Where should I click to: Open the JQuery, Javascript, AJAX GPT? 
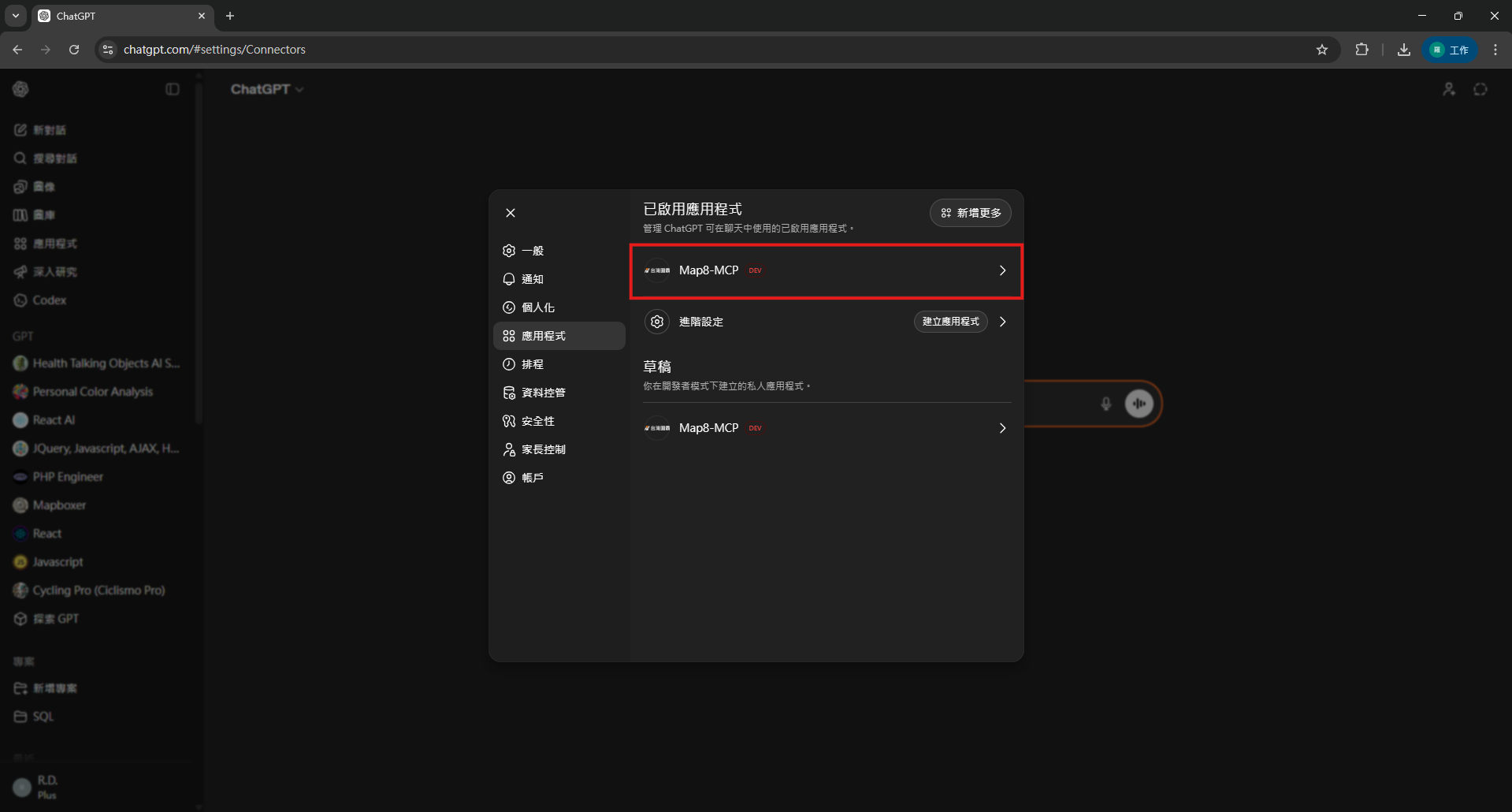tap(97, 449)
